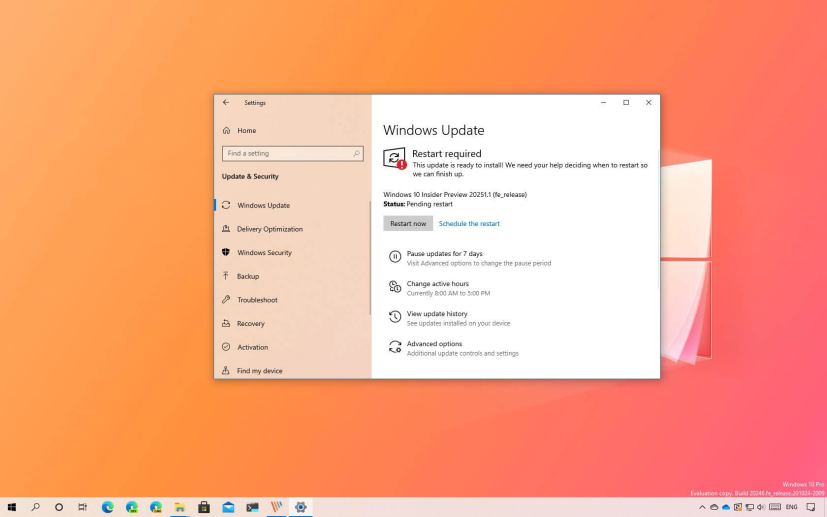Click the search magnifier in Find a setting
The height and width of the screenshot is (517, 827).
click(356, 154)
